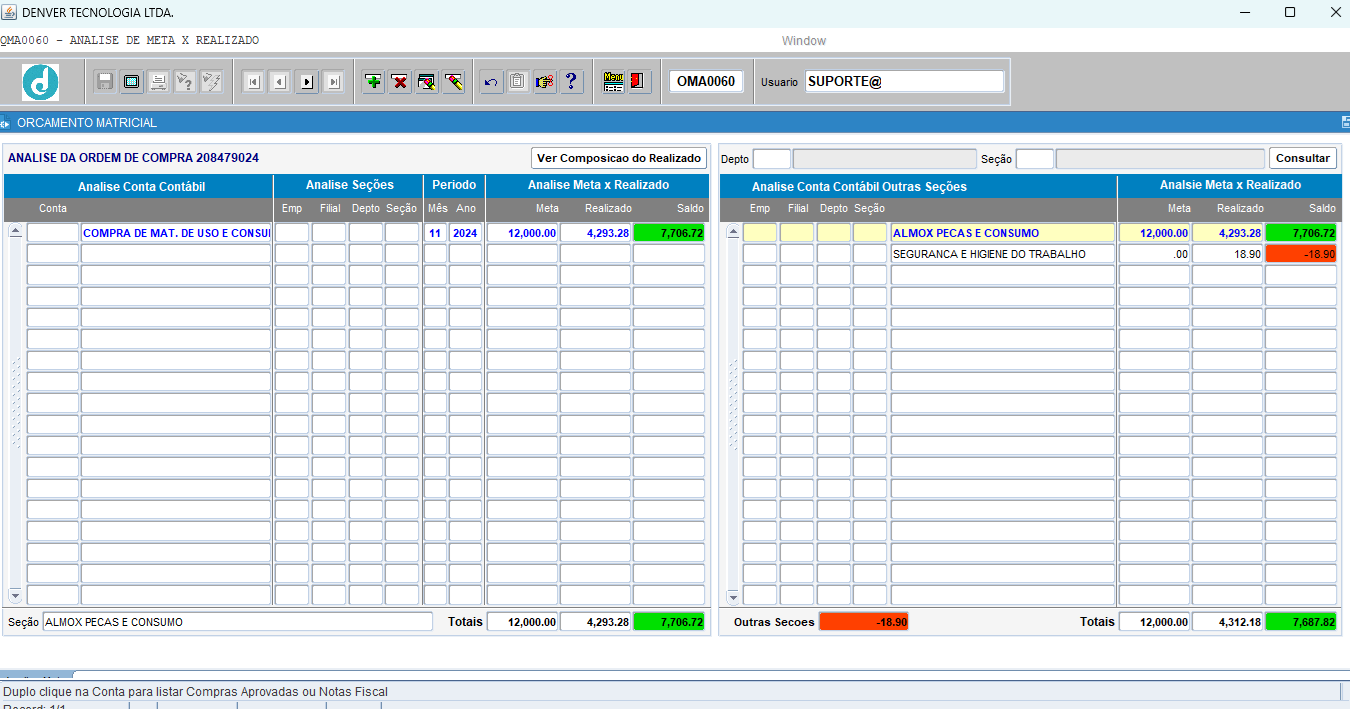Click red Saldo cell -18.90 in right grid
This screenshot has height=709, width=1350.
[1301, 254]
